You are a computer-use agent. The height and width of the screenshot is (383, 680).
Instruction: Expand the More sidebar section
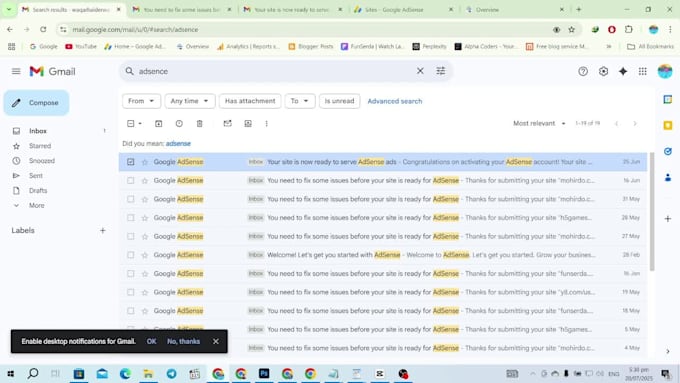click(36, 206)
